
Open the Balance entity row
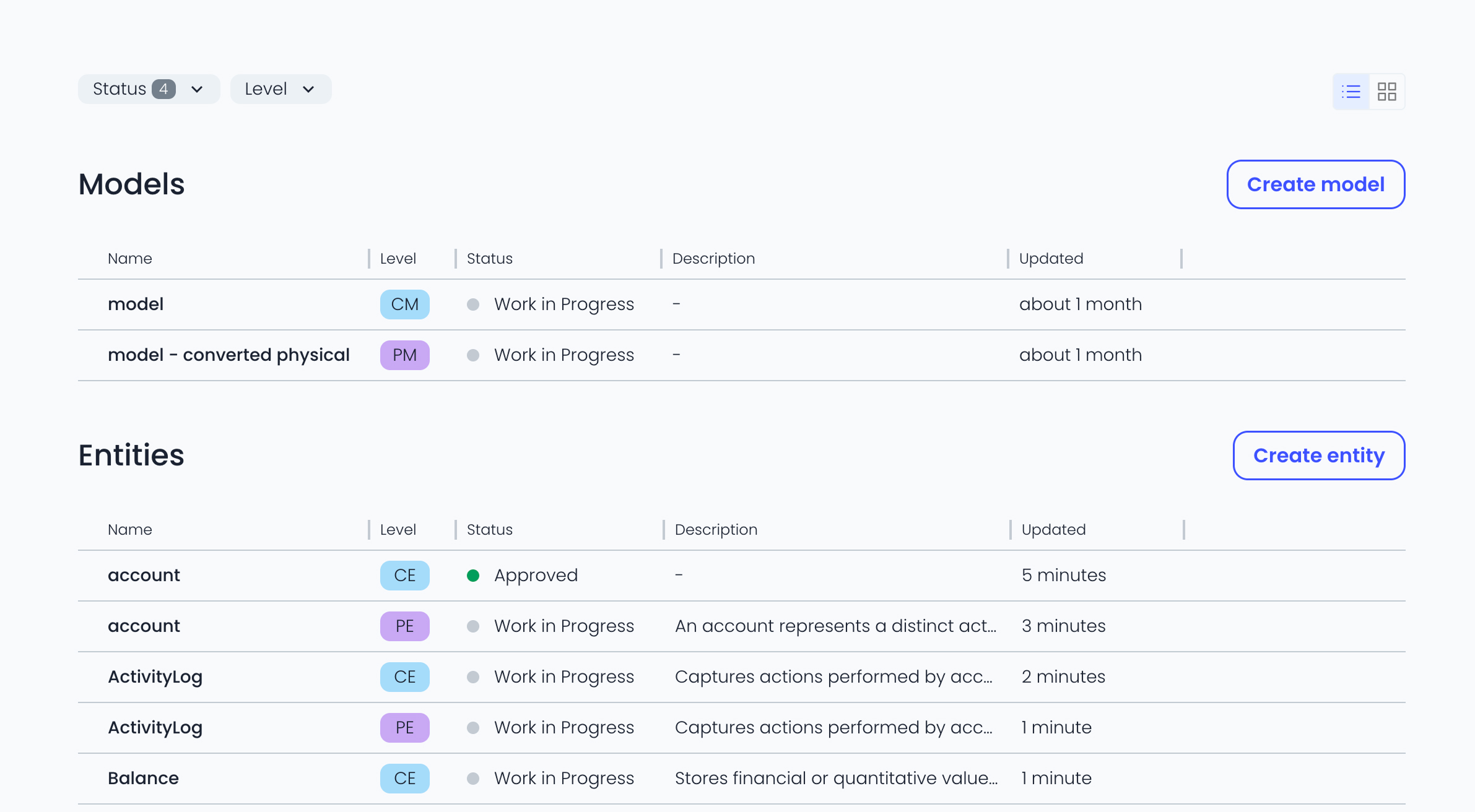point(143,779)
